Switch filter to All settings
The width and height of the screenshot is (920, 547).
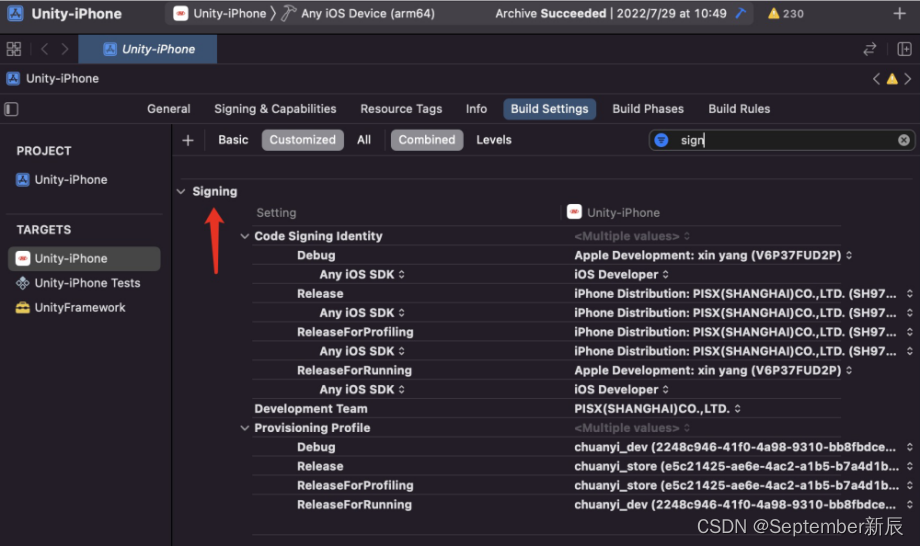tap(364, 140)
